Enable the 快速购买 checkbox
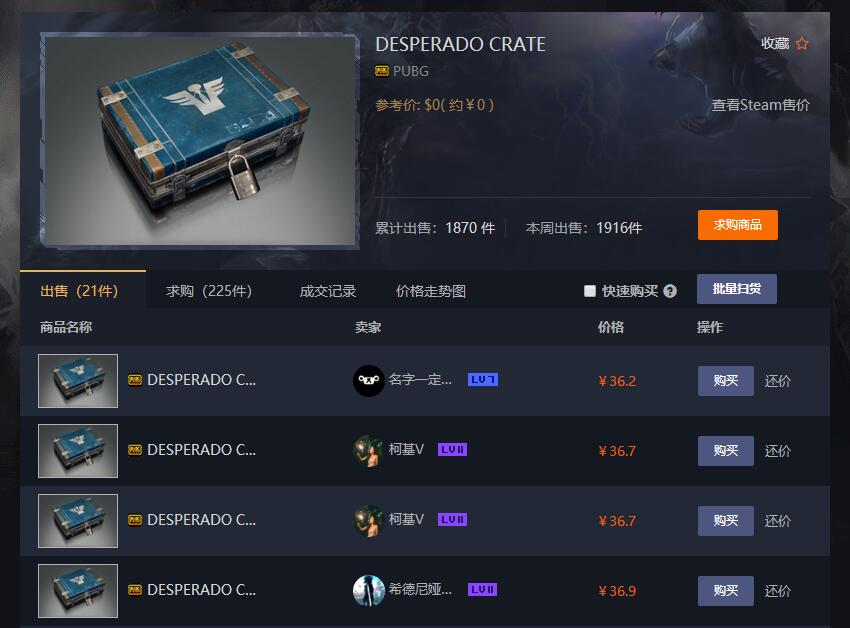This screenshot has width=850, height=628. (590, 291)
